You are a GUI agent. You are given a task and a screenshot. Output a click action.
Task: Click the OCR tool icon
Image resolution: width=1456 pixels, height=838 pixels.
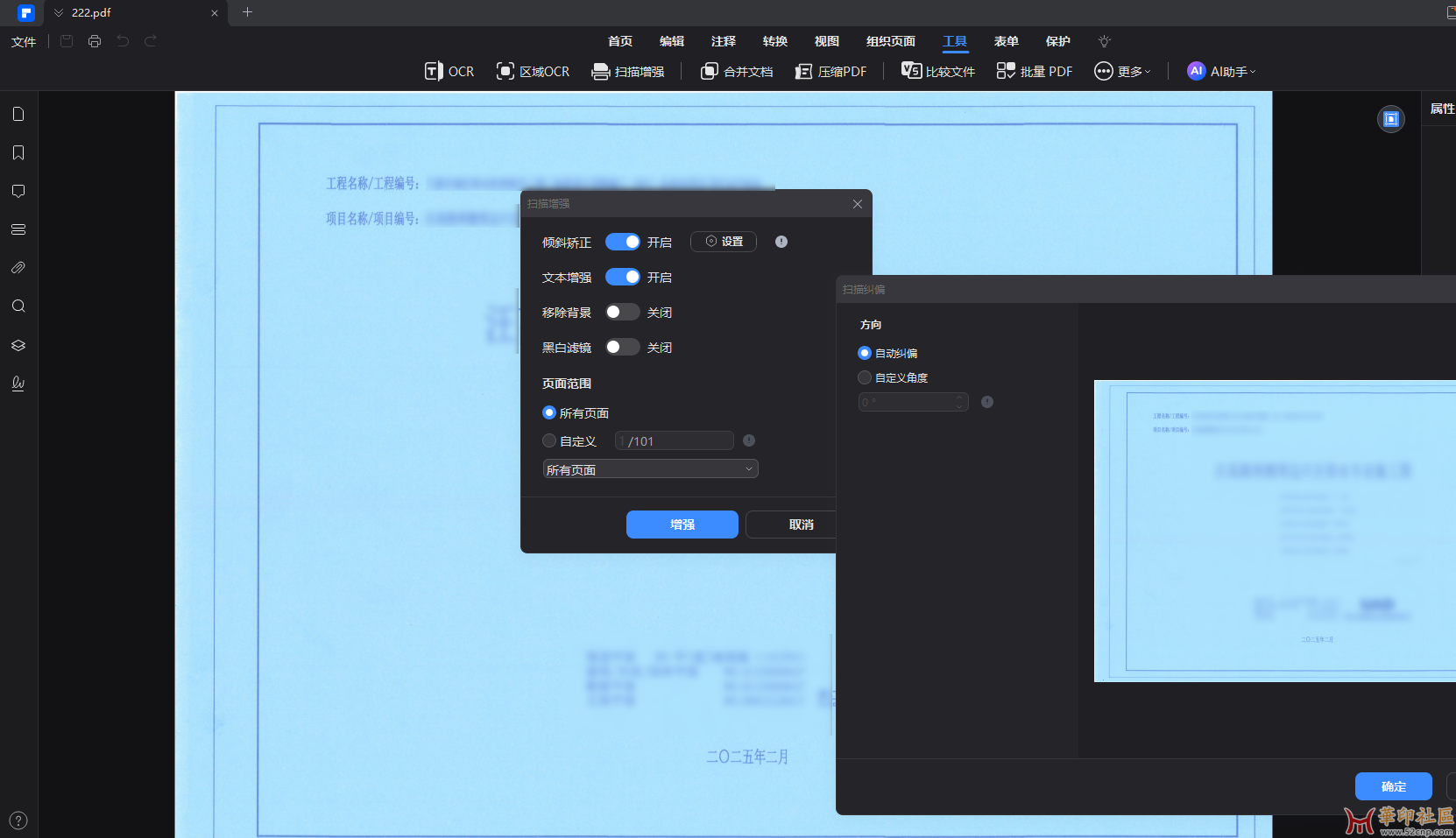coord(434,72)
